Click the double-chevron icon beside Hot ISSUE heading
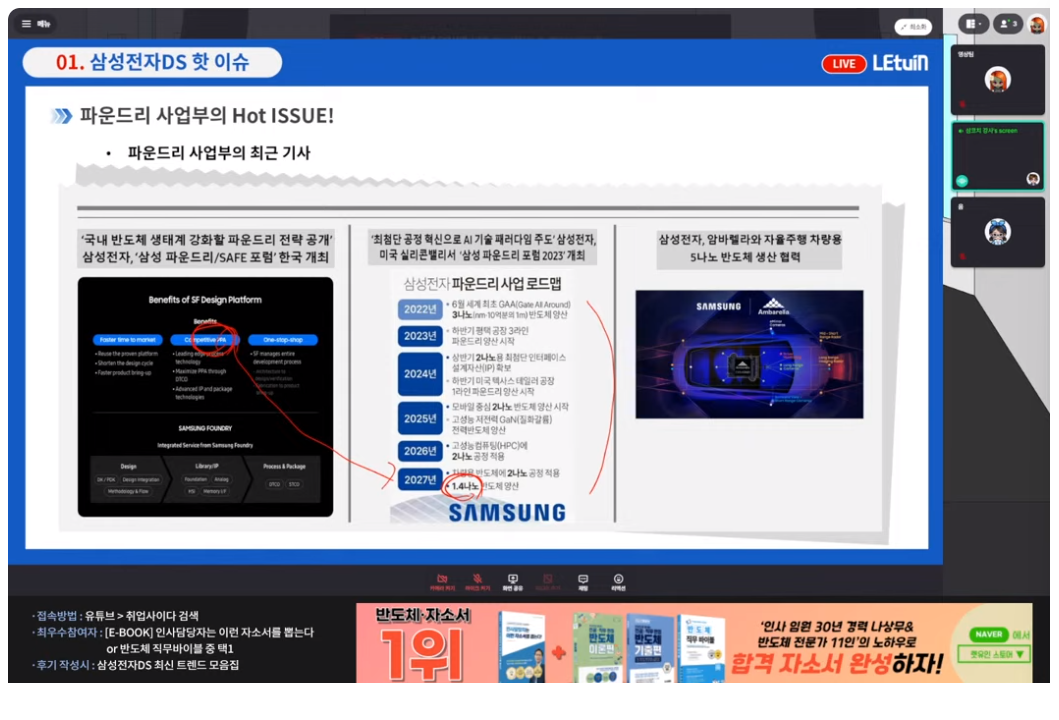 point(61,116)
